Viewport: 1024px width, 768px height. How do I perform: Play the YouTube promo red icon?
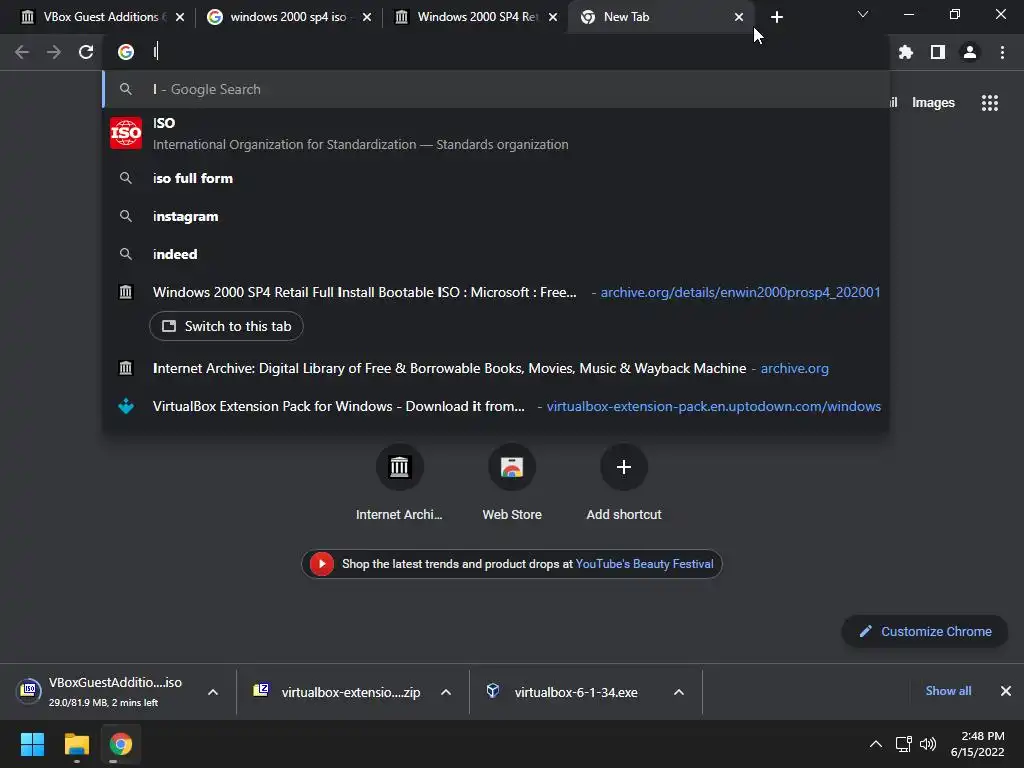click(321, 564)
